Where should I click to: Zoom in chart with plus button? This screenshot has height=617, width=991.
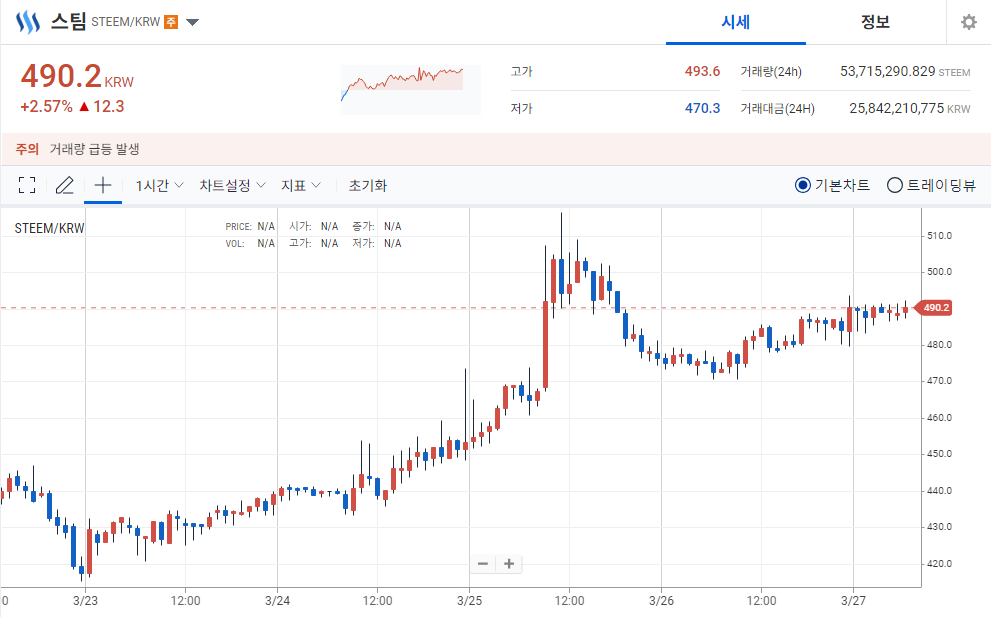pyautogui.click(x=509, y=563)
